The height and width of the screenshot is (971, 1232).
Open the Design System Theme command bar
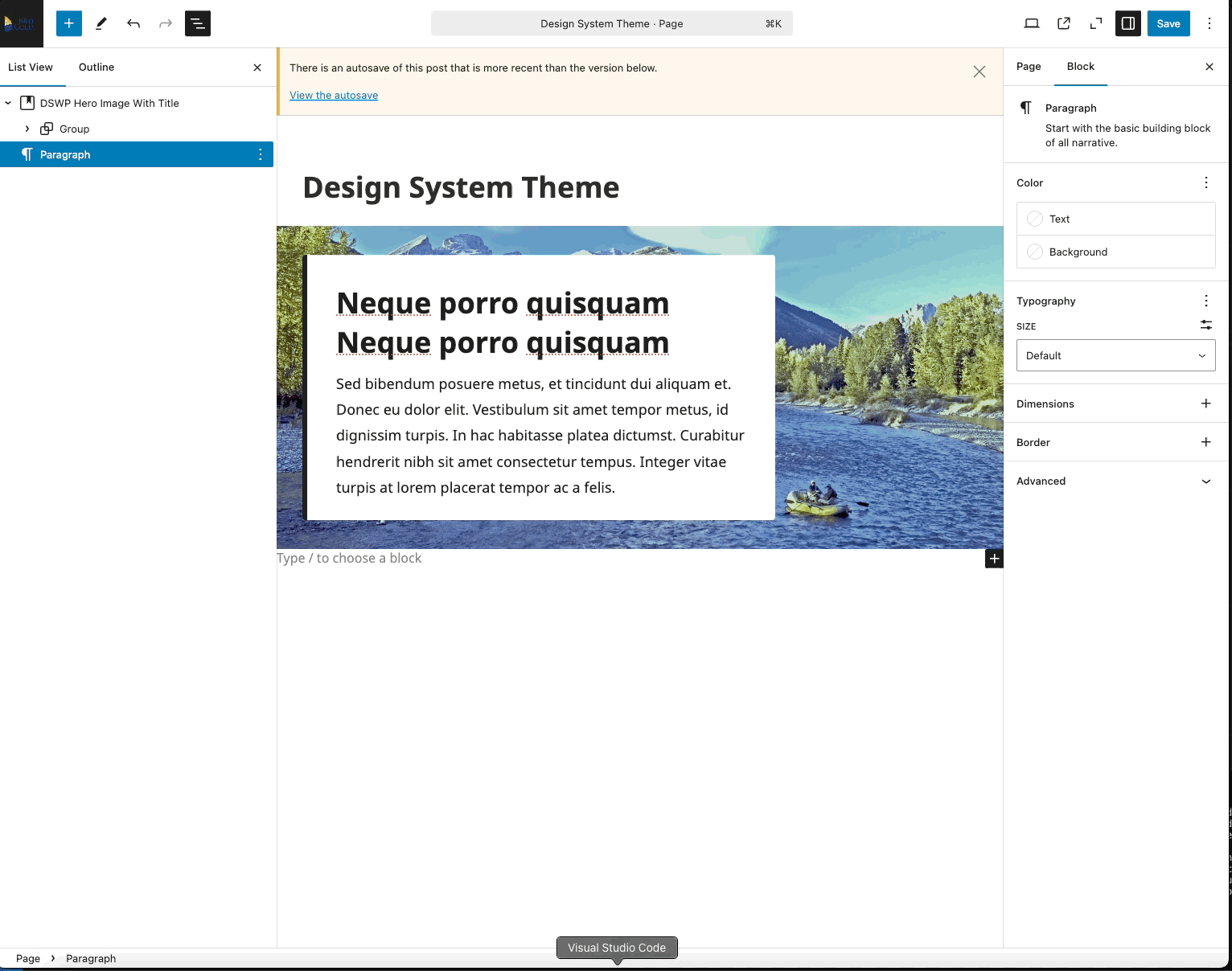[612, 23]
